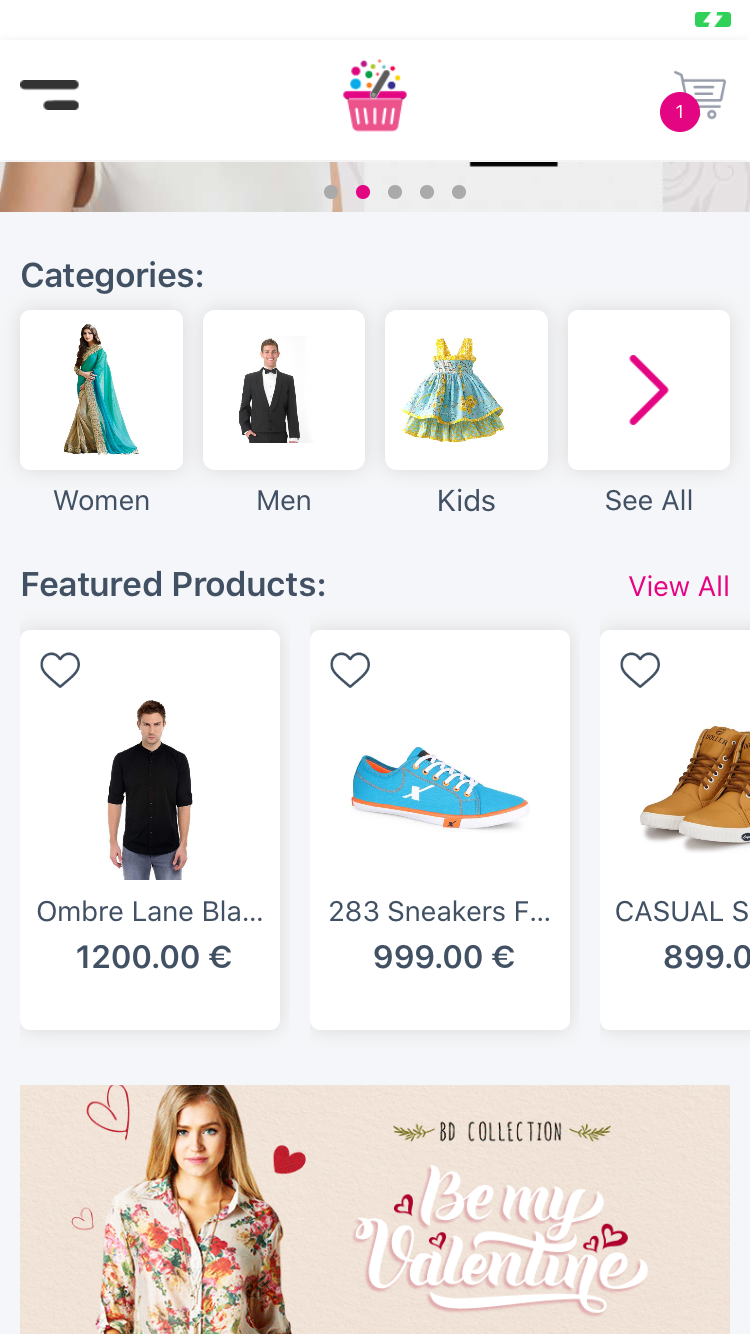Screen dimensions: 750x1334
Task: Open the Be My Valentine banner
Action: (375, 1210)
